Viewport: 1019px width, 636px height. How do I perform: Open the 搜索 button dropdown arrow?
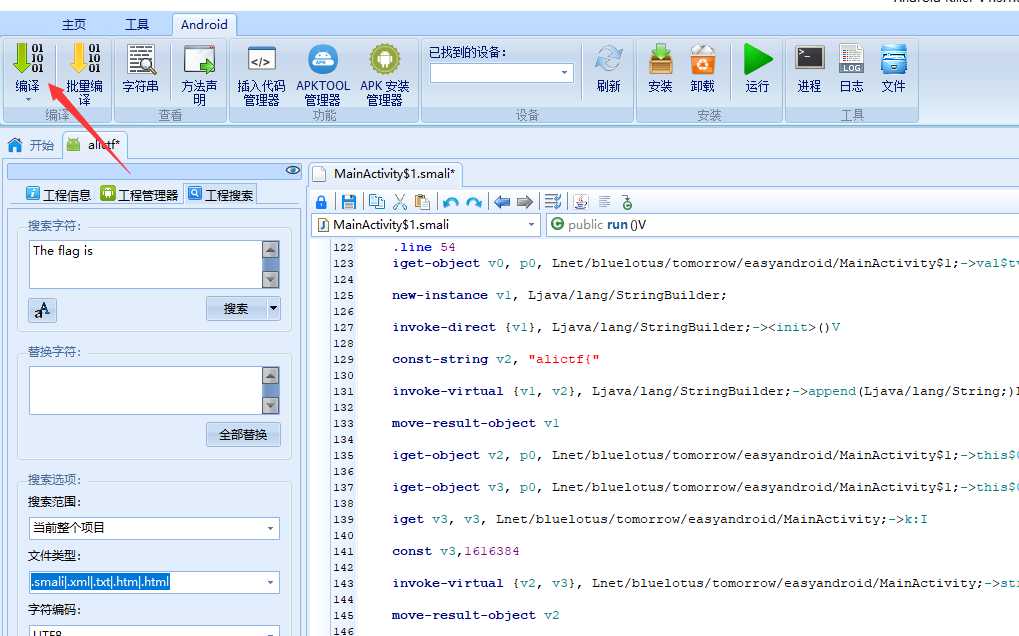274,309
